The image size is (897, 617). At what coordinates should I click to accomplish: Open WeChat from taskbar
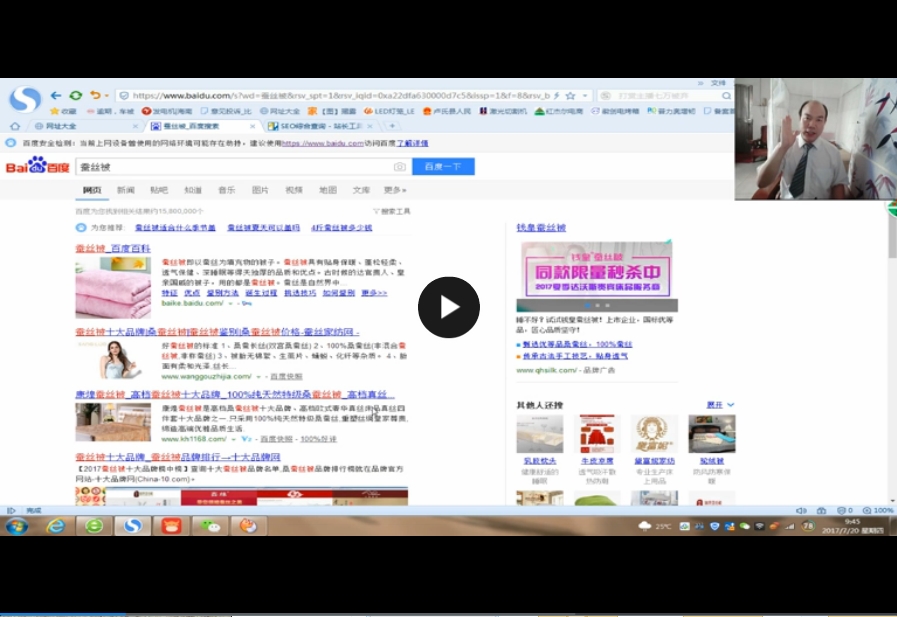(210, 526)
